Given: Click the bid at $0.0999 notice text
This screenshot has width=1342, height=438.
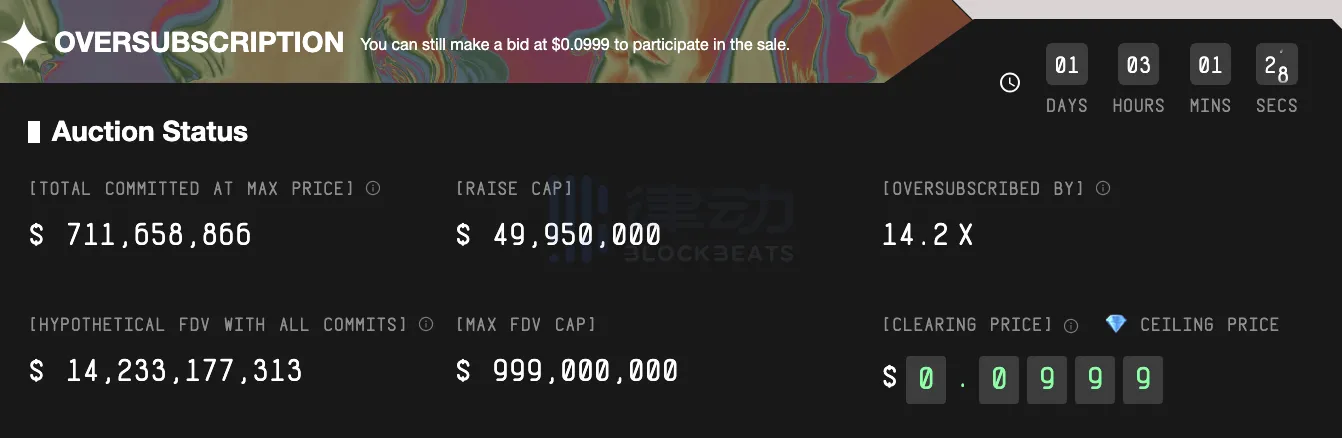Looking at the screenshot, I should point(574,45).
